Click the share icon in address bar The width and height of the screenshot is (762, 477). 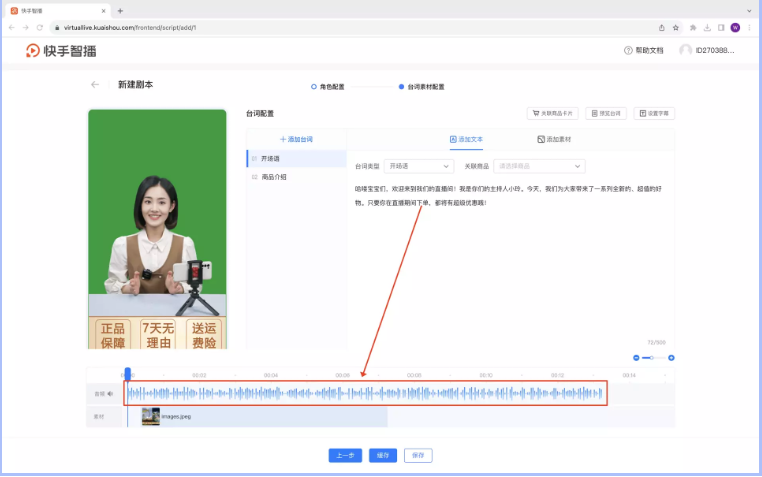(x=661, y=28)
